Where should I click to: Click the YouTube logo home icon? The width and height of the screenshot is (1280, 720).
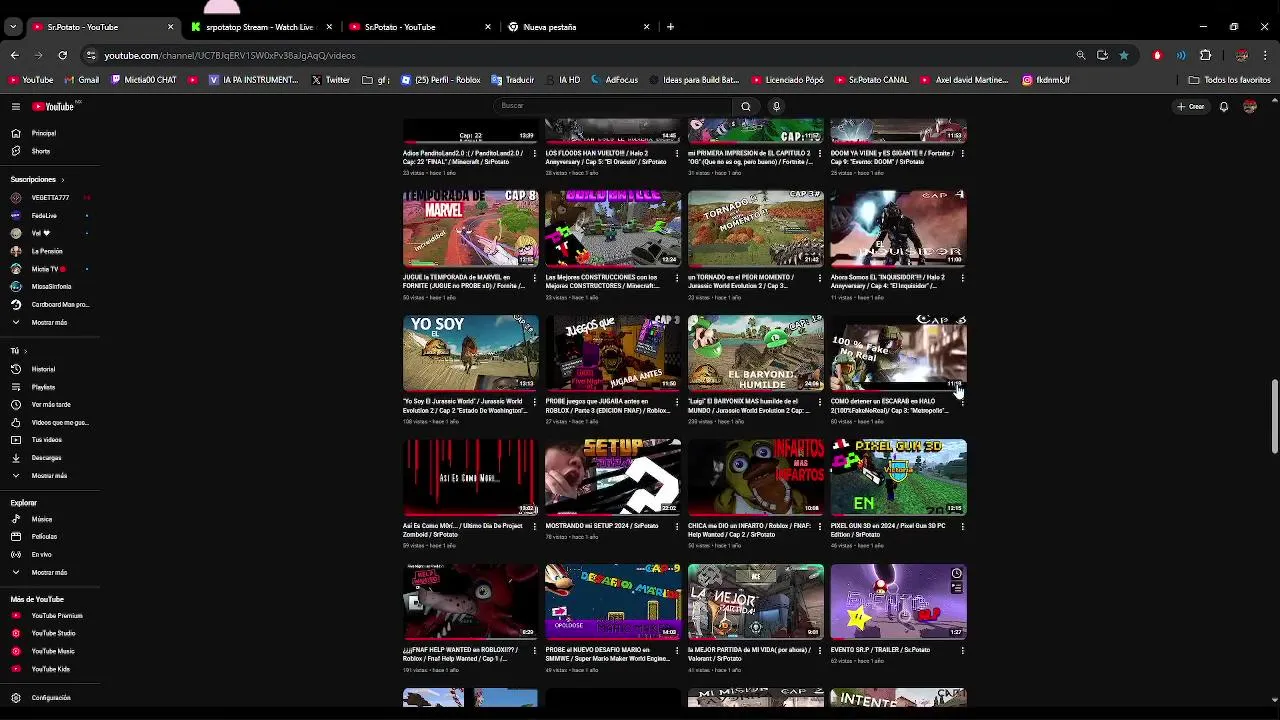pyautogui.click(x=53, y=106)
